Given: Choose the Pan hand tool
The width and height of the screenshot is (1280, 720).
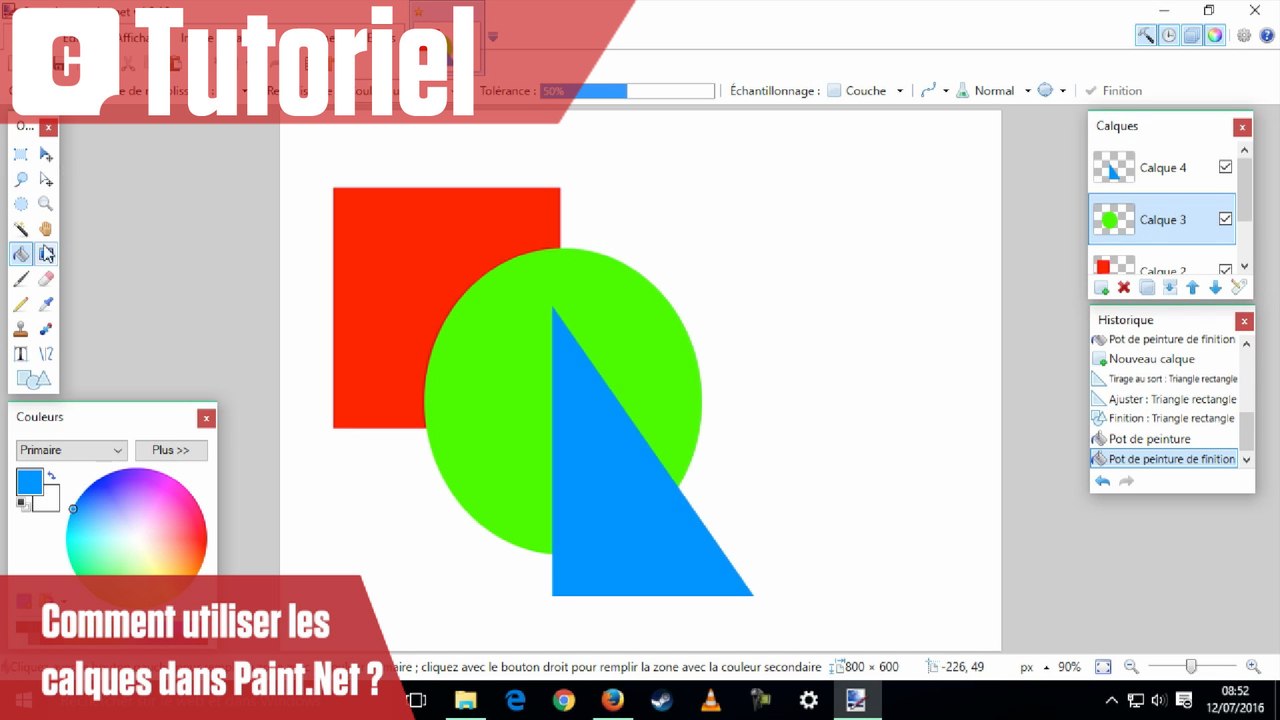Looking at the screenshot, I should pyautogui.click(x=46, y=229).
